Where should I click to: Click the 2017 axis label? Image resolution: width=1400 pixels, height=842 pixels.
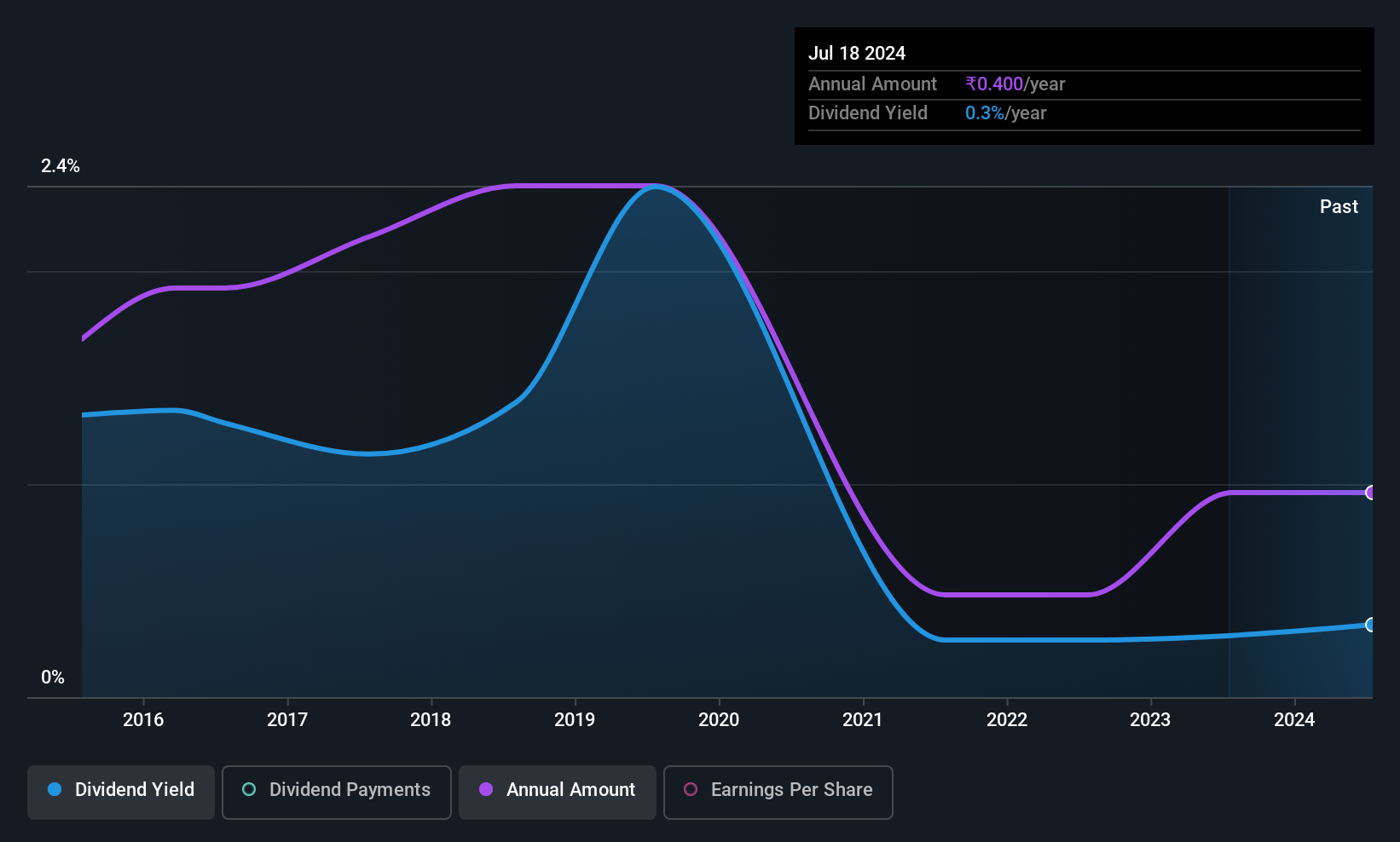click(287, 719)
